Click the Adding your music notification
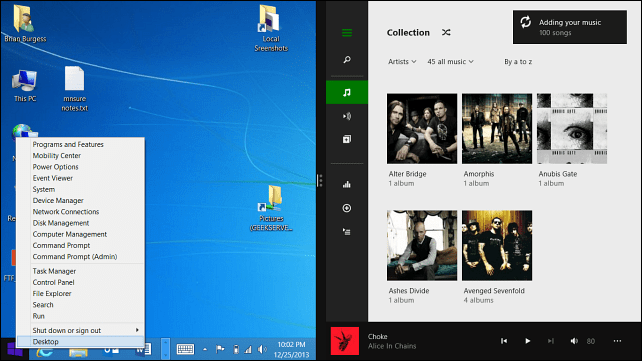Screen dimensions: 642x361 point(570,27)
